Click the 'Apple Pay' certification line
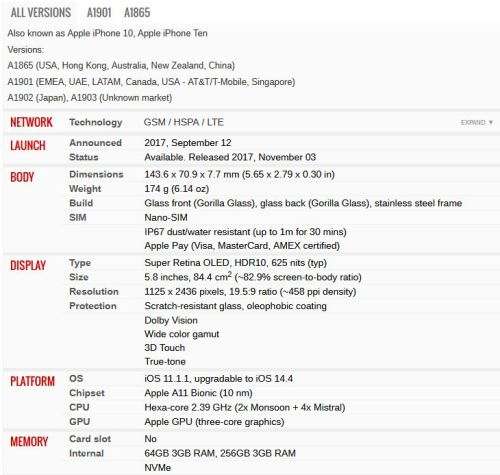The width and height of the screenshot is (500, 475). pos(242,246)
